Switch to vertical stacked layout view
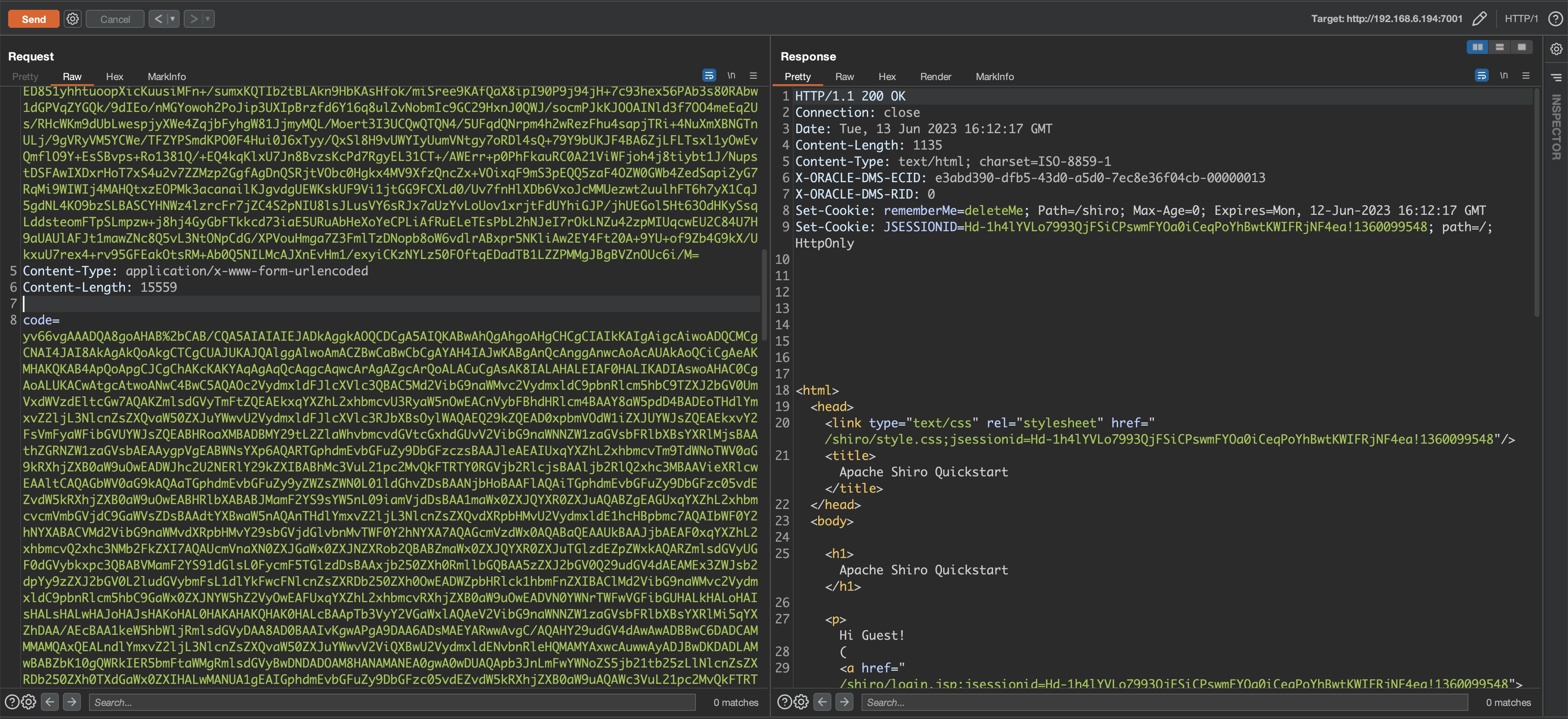This screenshot has width=1568, height=719. pyautogui.click(x=1499, y=47)
